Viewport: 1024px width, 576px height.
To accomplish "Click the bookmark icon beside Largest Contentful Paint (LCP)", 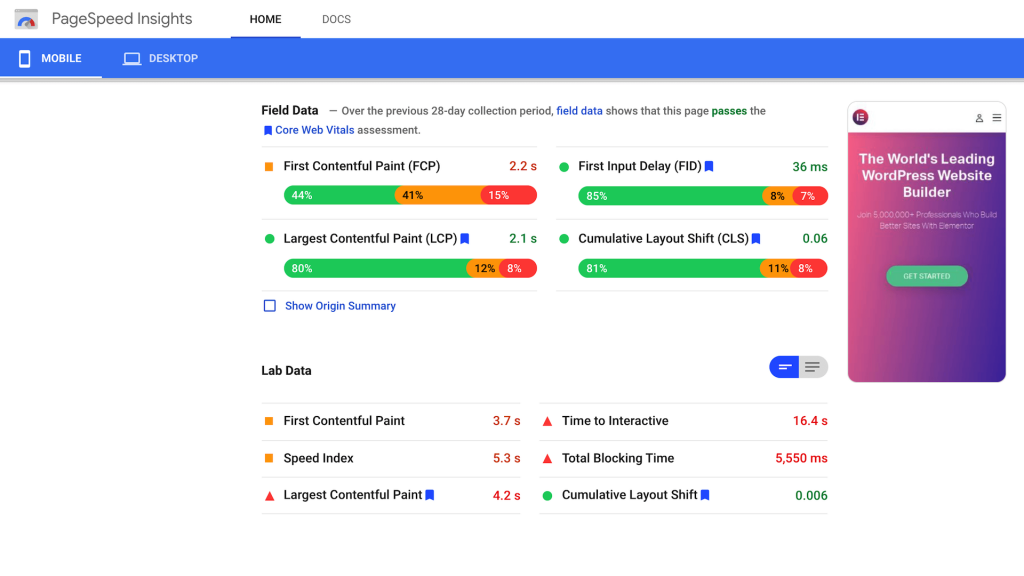I will (x=465, y=239).
